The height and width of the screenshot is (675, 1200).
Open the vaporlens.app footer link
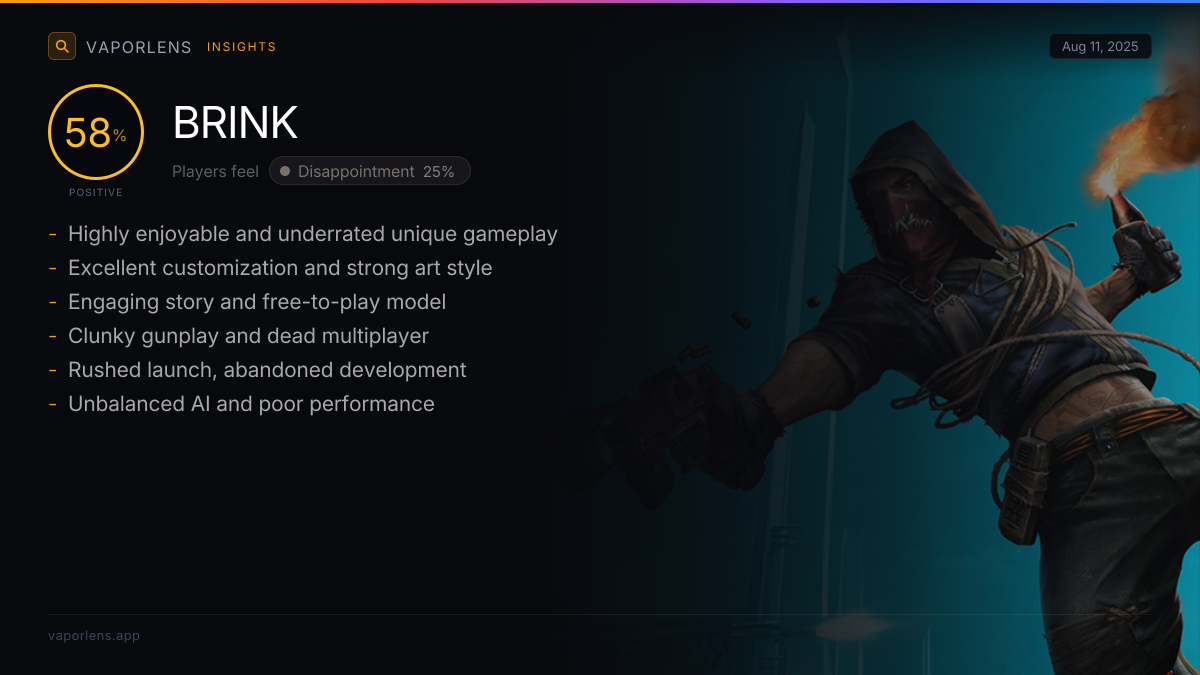click(94, 635)
